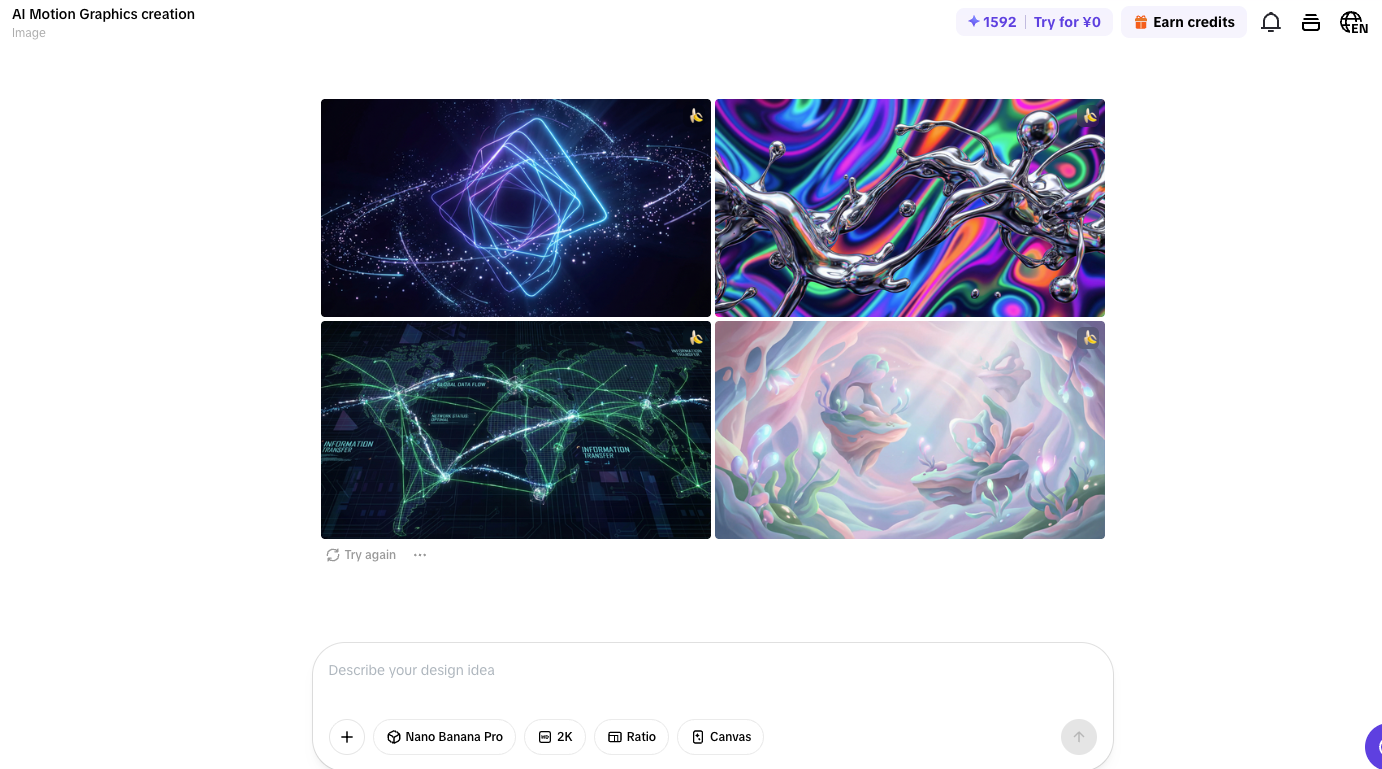The width and height of the screenshot is (1382, 769).
Task: Click the plus attachment button
Action: click(347, 737)
